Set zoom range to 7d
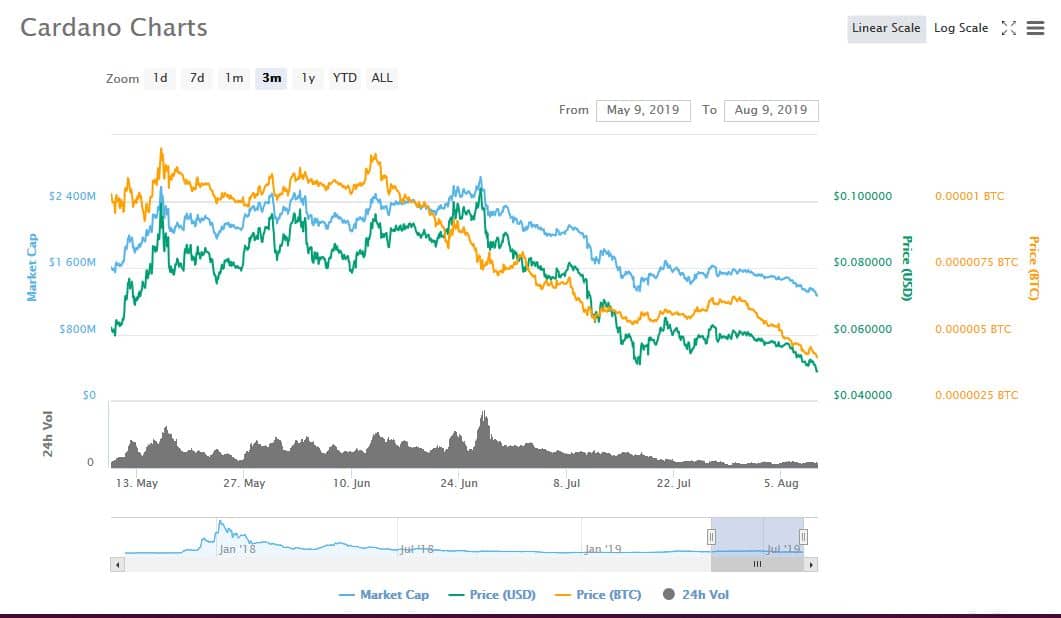The image size is (1061, 618). [x=197, y=78]
